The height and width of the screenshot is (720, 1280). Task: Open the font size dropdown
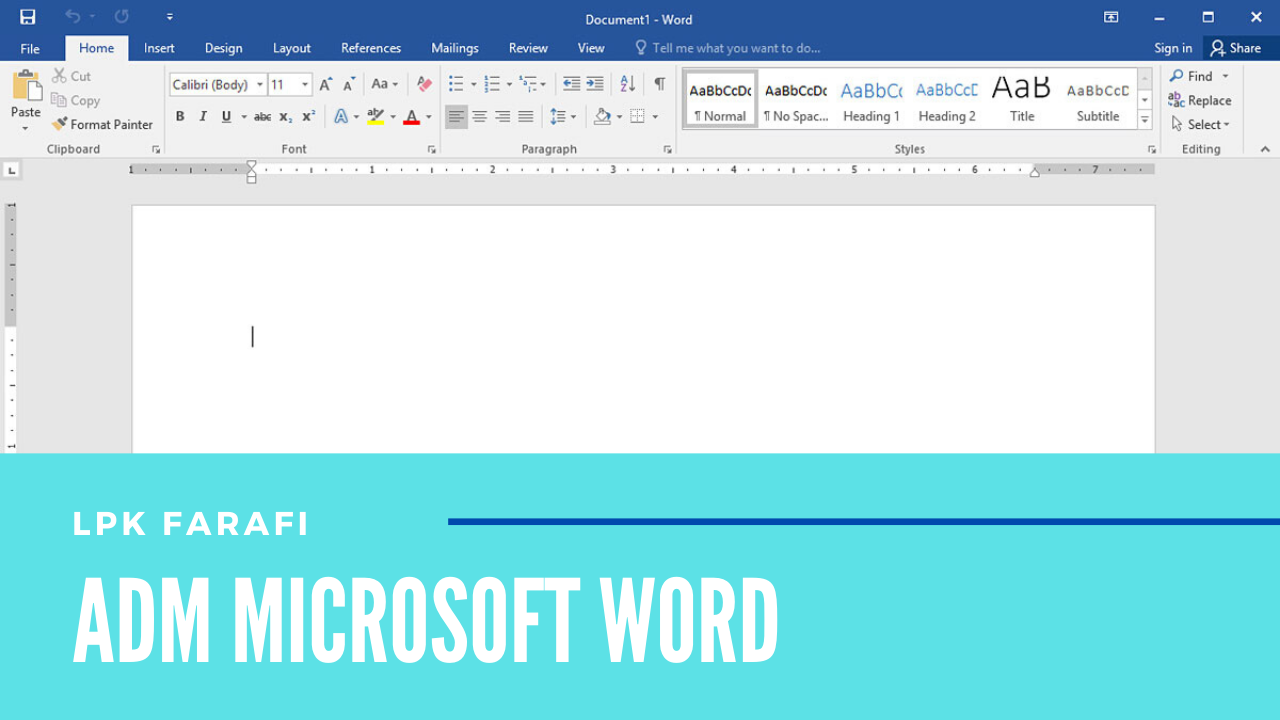tap(305, 85)
